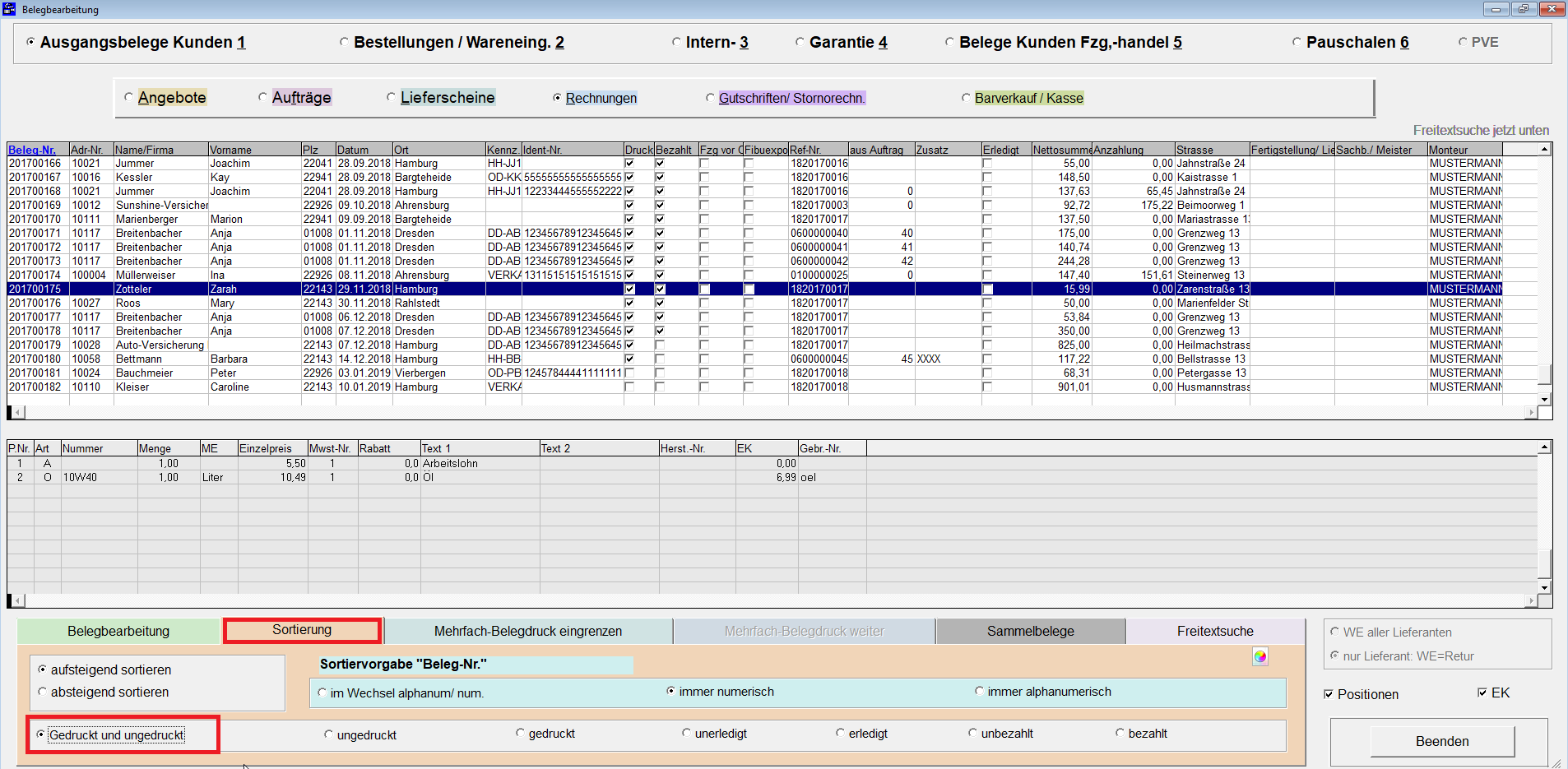Screen dimensions: 1568x769
Task: Toggle Bezahlt checkbox for row 201700180
Action: pos(660,359)
